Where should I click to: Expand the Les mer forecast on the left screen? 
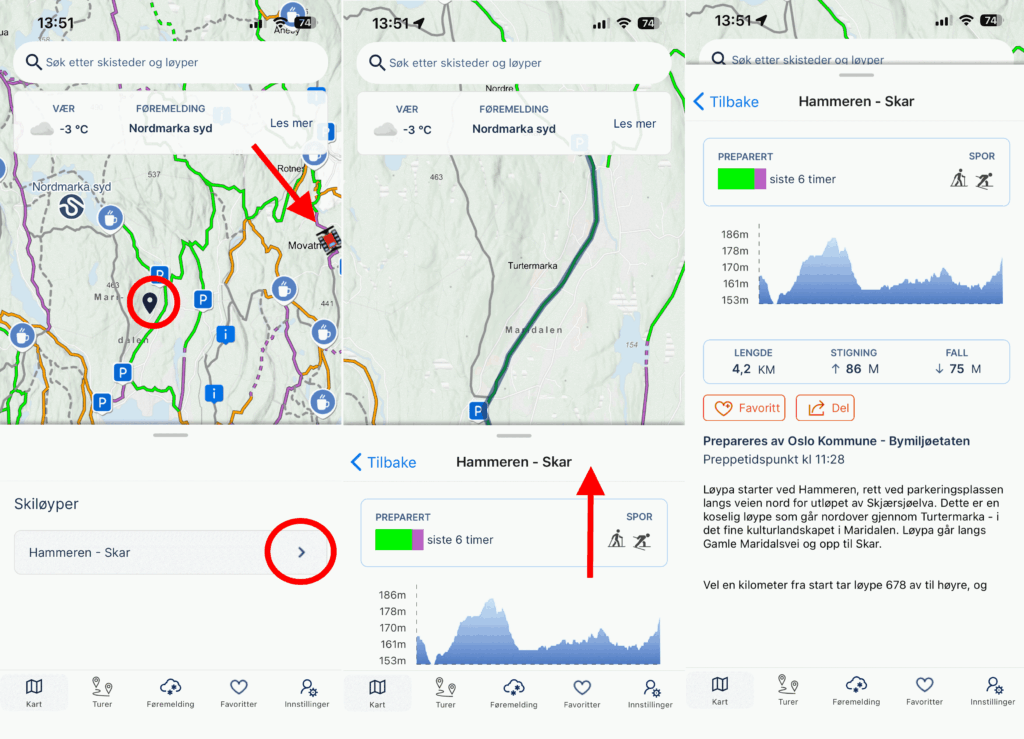[291, 124]
